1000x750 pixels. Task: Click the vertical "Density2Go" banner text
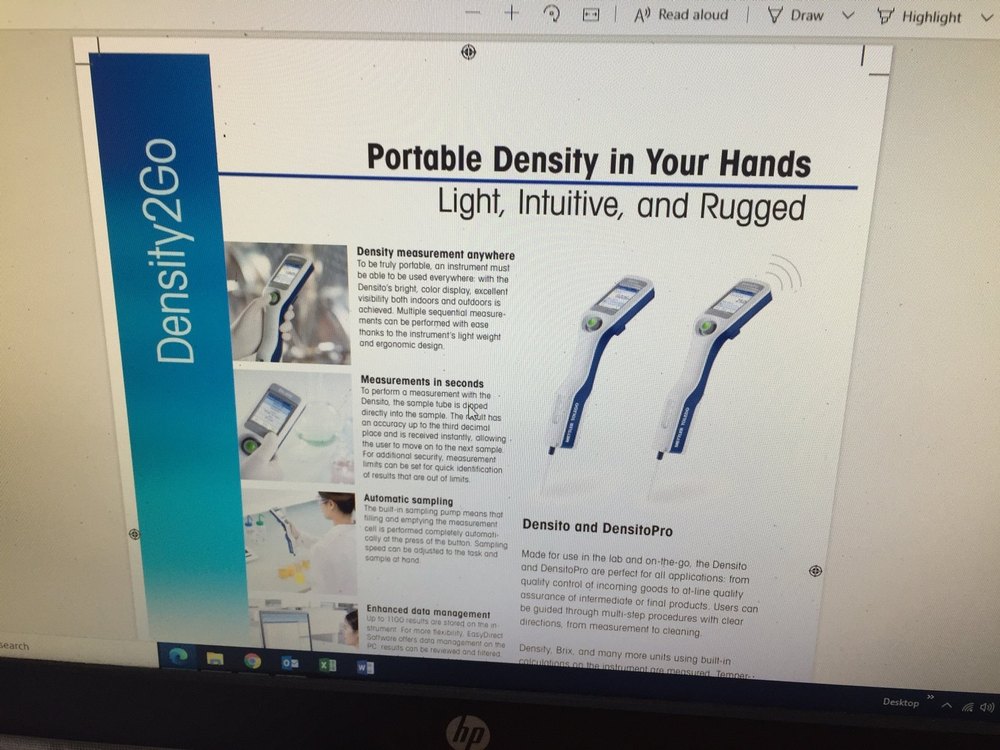coord(171,251)
